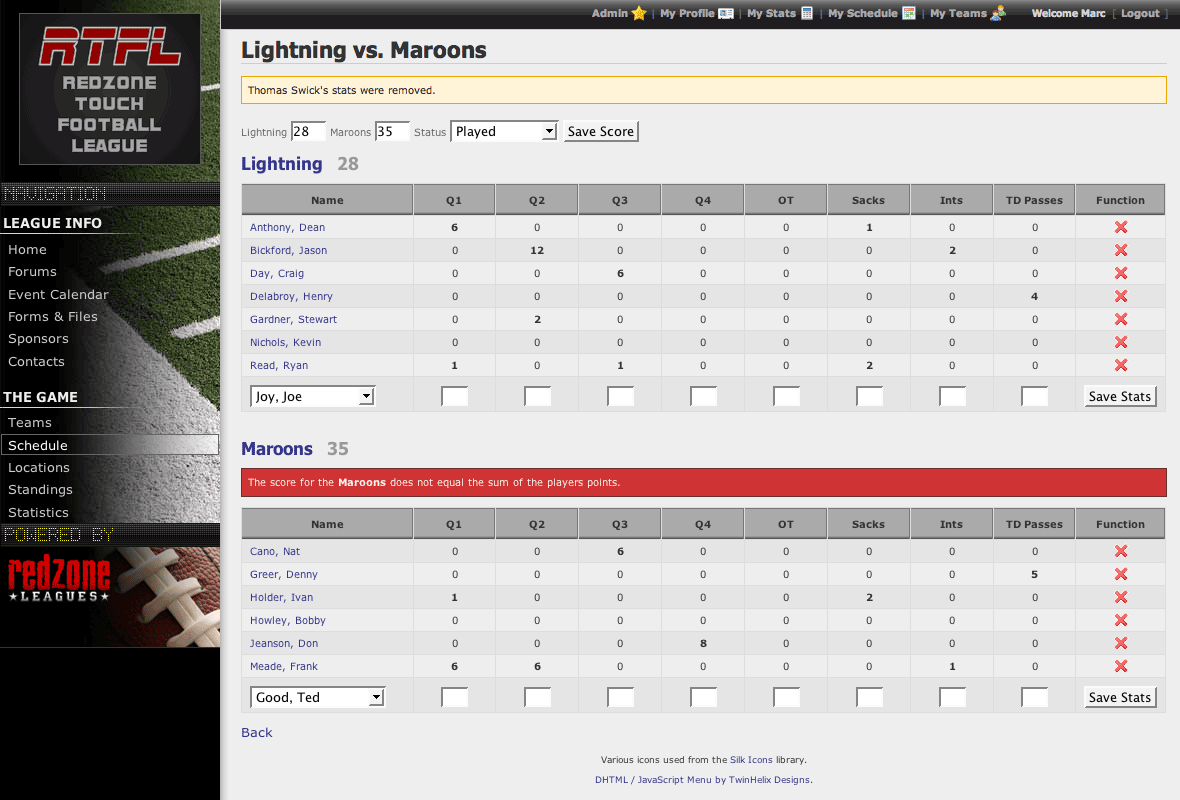Go to Event Calendar in sidebar
The width and height of the screenshot is (1180, 800).
[x=58, y=295]
